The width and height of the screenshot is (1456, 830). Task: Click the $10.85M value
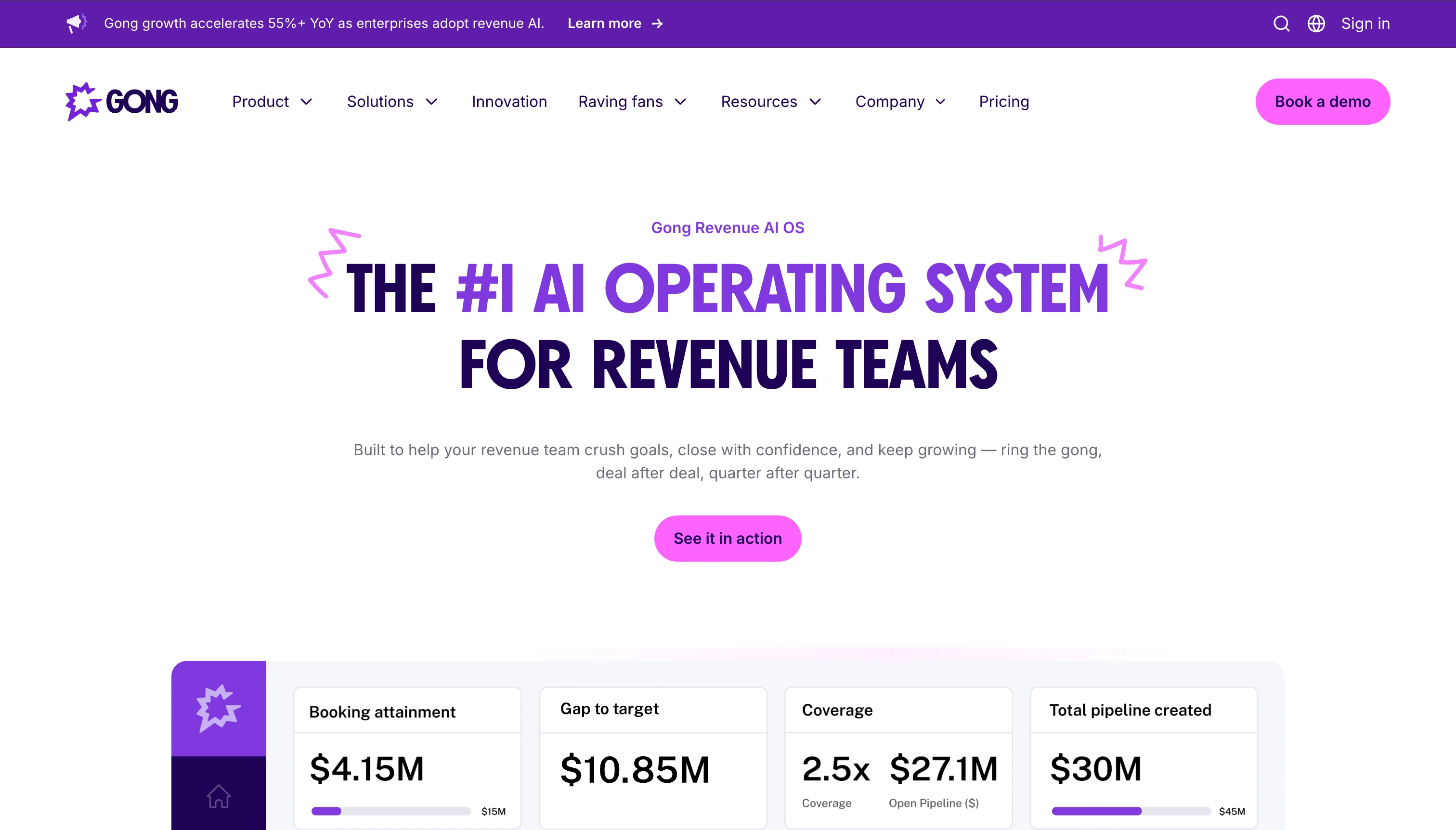[x=635, y=770]
